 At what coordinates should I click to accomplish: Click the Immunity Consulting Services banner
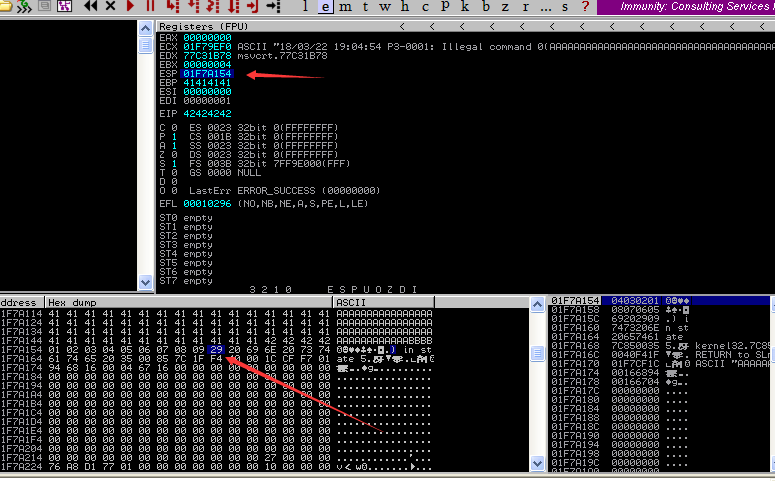pyautogui.click(x=686, y=7)
